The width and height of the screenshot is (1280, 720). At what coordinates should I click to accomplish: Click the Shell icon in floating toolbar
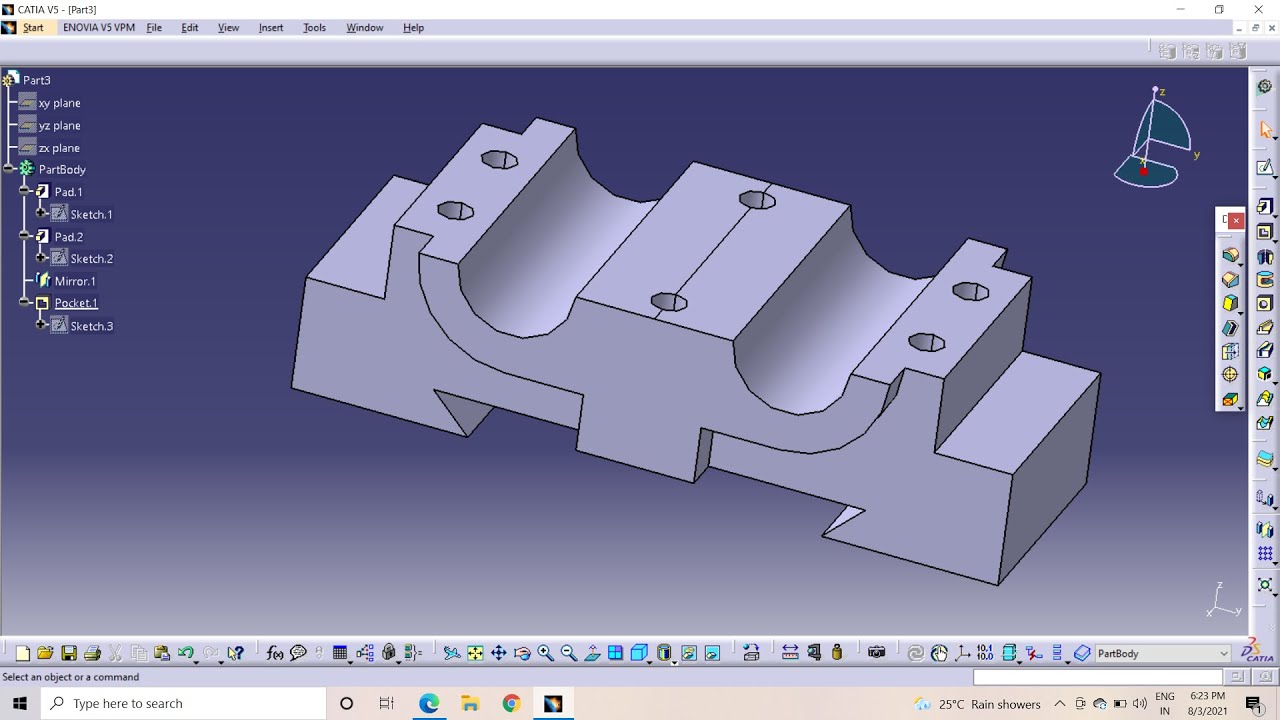coord(1230,327)
